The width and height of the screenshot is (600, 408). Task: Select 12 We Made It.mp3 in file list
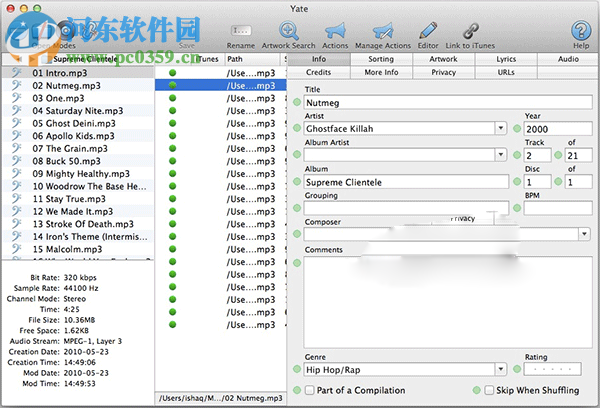(78, 211)
